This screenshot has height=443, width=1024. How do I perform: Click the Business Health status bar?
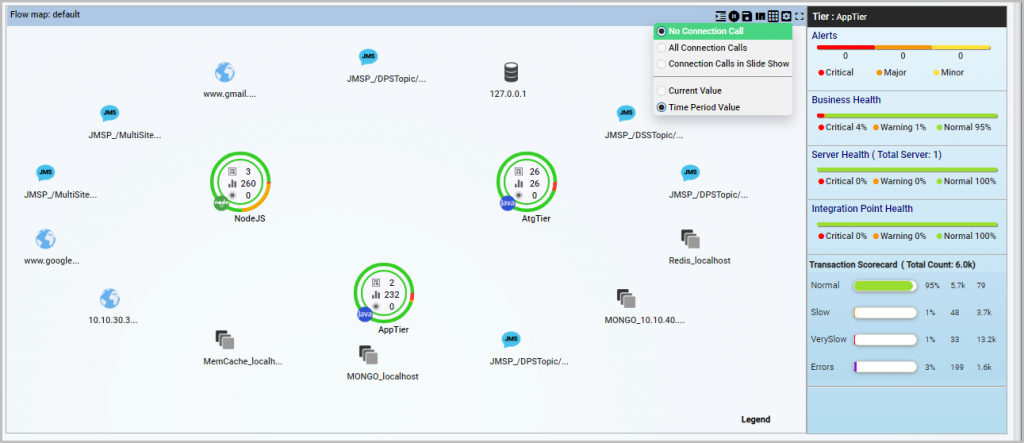point(907,116)
